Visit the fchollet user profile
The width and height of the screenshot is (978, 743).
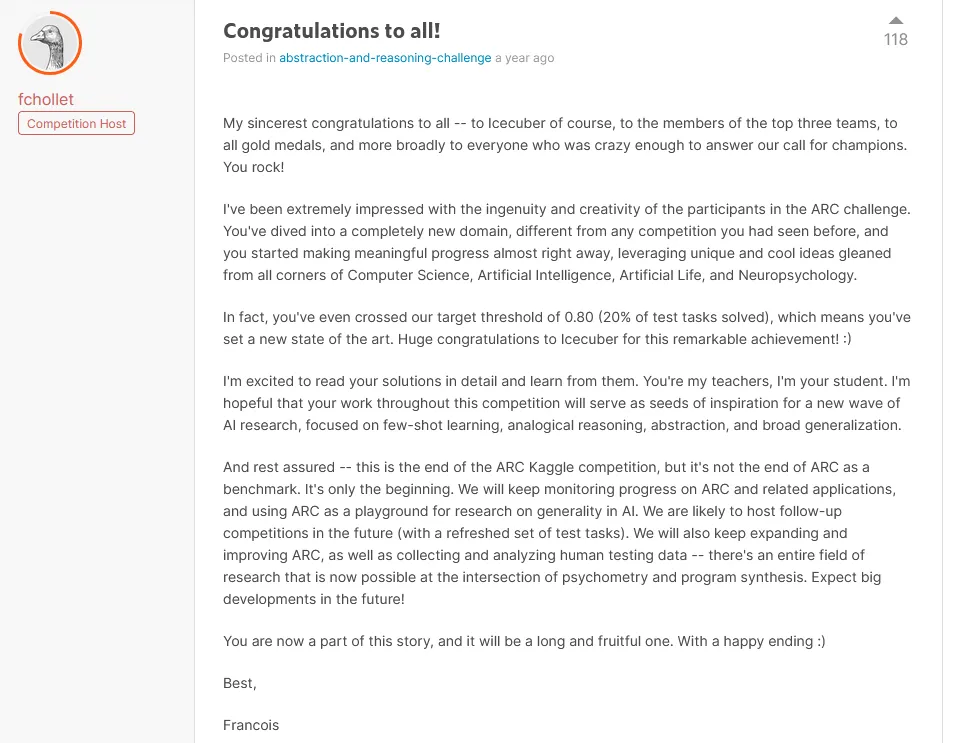46,99
